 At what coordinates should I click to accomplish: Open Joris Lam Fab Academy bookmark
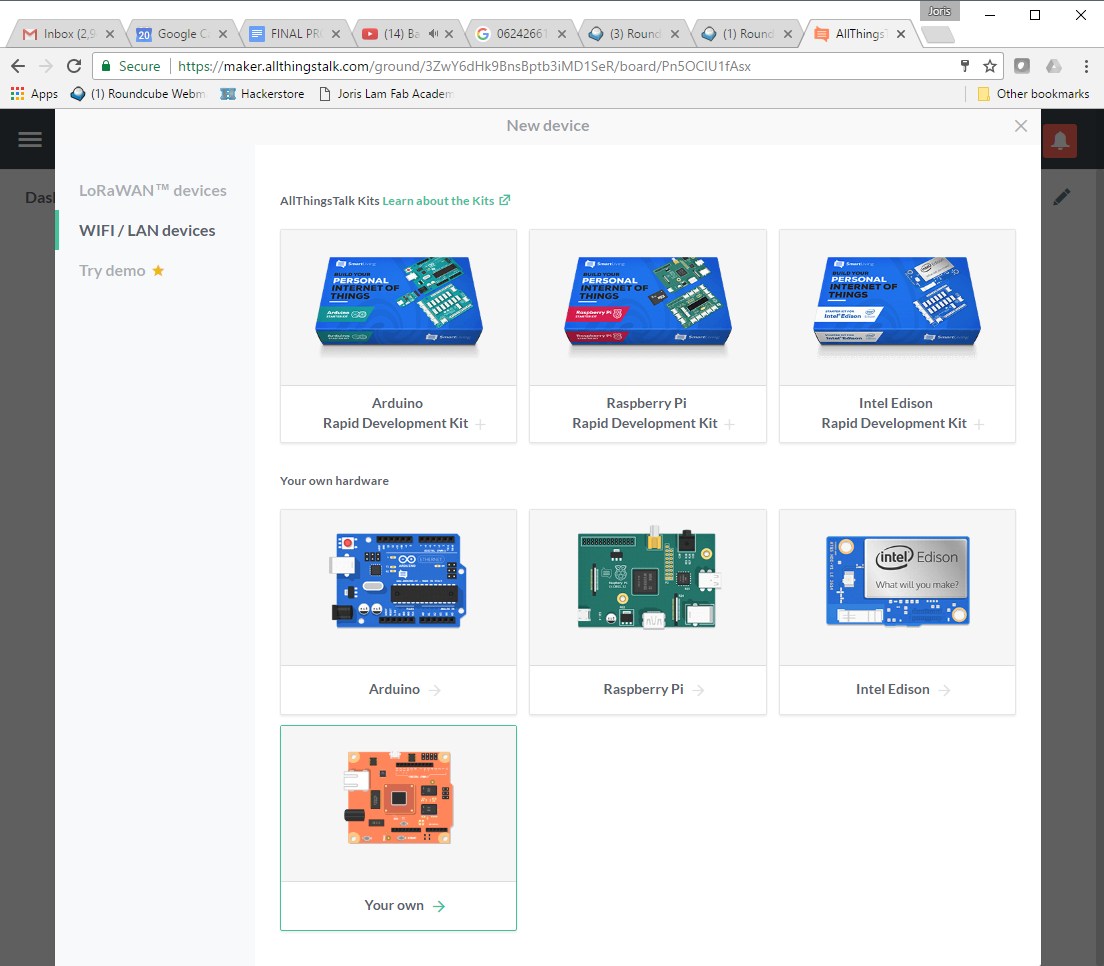pyautogui.click(x=387, y=94)
